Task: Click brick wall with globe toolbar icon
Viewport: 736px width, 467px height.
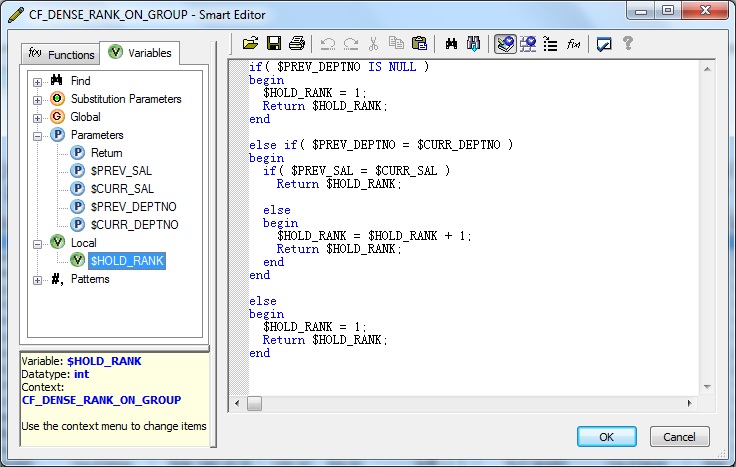Action: pyautogui.click(x=528, y=44)
